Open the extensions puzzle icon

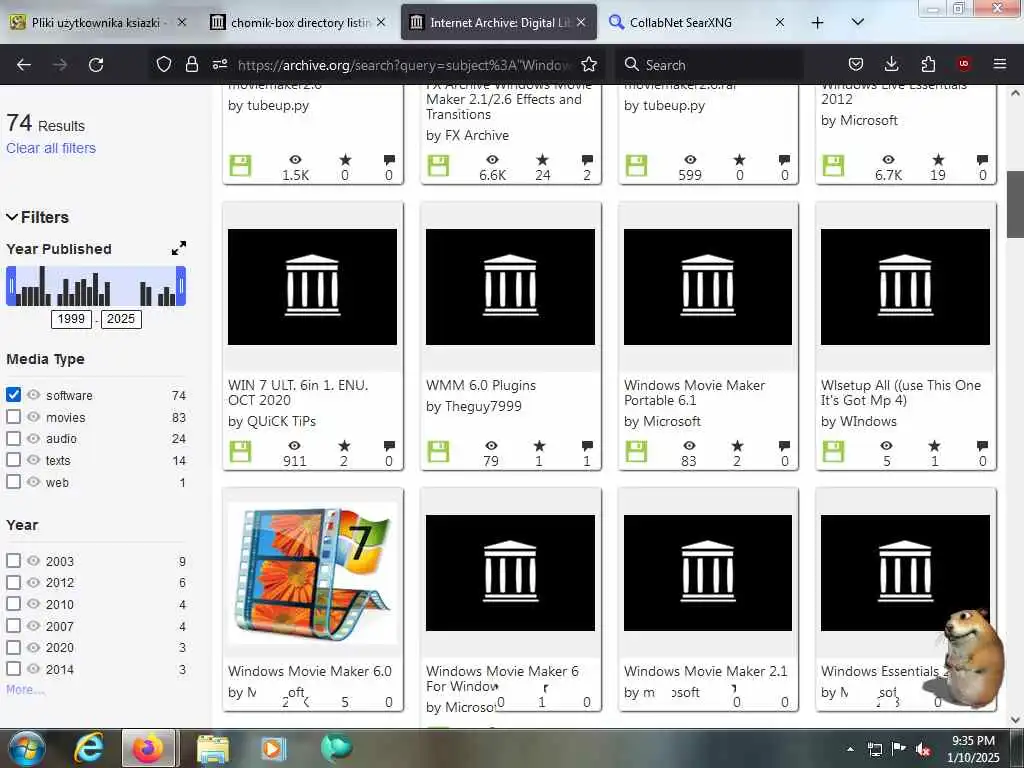(928, 64)
